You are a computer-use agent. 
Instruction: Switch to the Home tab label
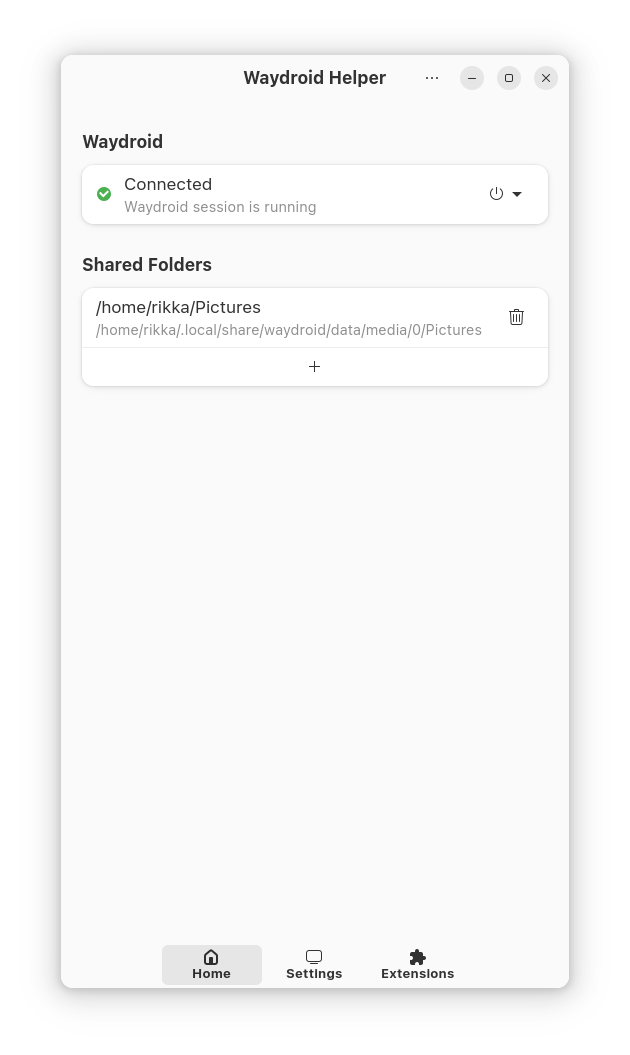(211, 974)
